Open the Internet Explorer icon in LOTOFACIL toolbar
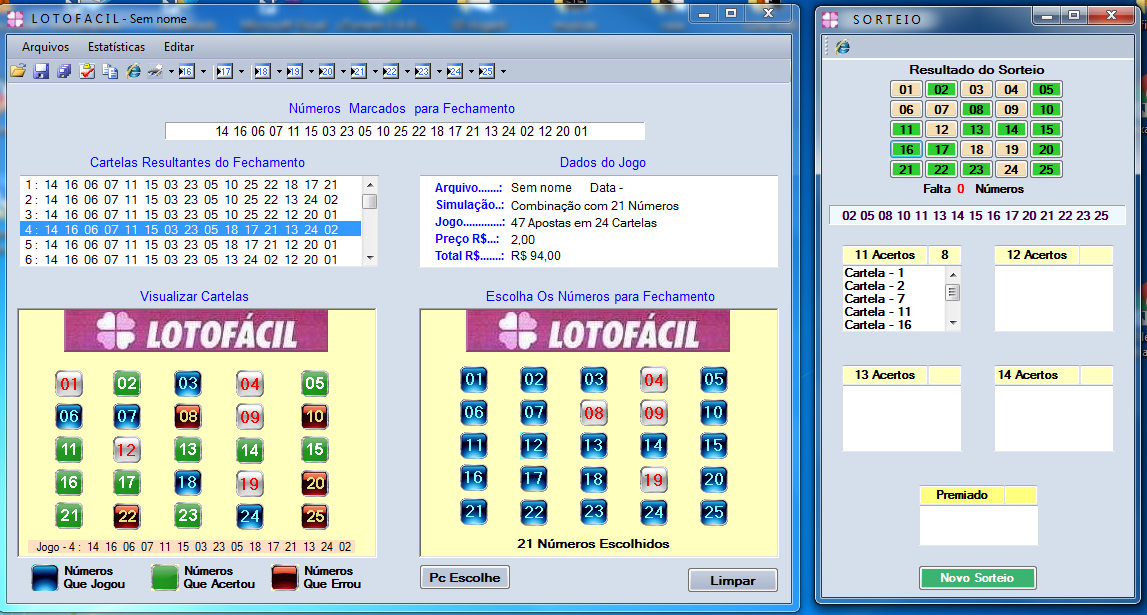The height and width of the screenshot is (615, 1147). 133,71
